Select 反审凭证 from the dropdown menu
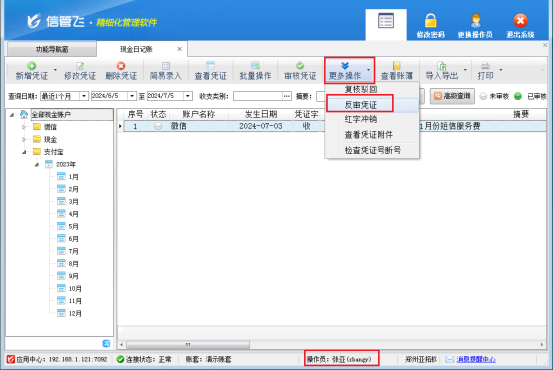The width and height of the screenshot is (553, 370). [x=360, y=105]
